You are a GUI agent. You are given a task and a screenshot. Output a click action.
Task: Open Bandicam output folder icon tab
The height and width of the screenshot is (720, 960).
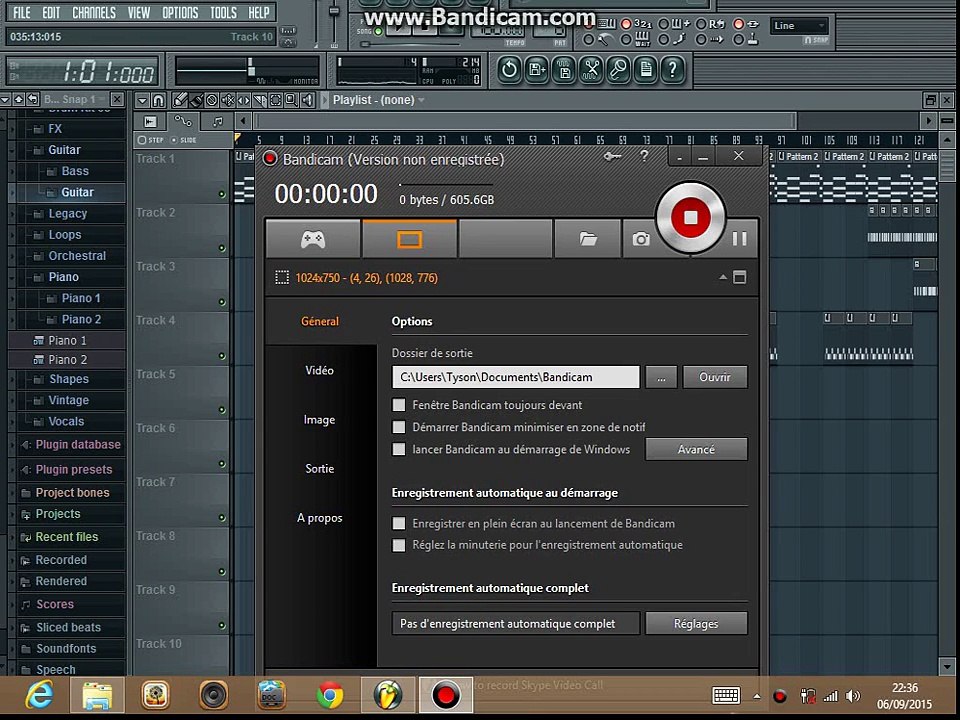(588, 239)
